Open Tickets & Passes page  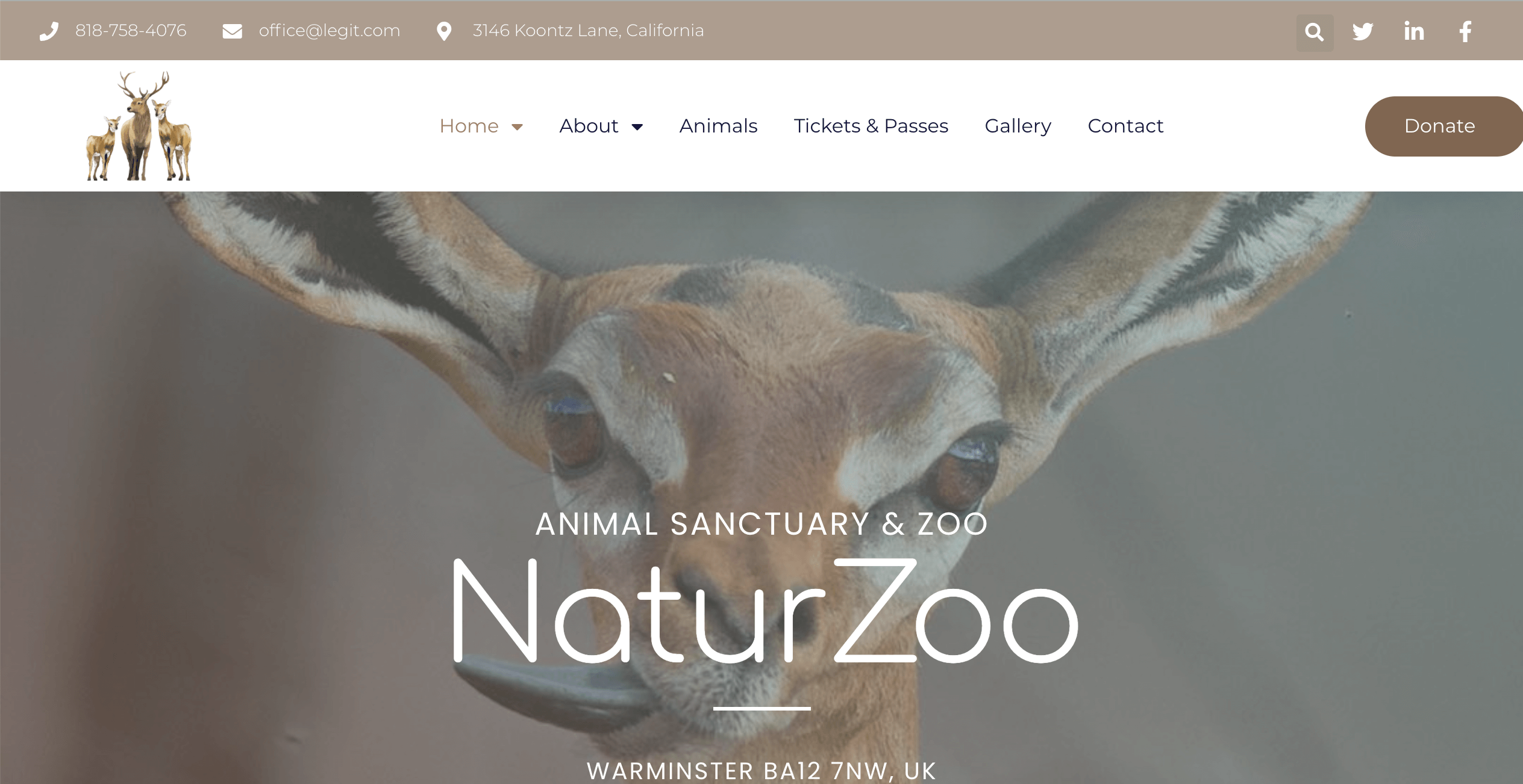click(871, 126)
